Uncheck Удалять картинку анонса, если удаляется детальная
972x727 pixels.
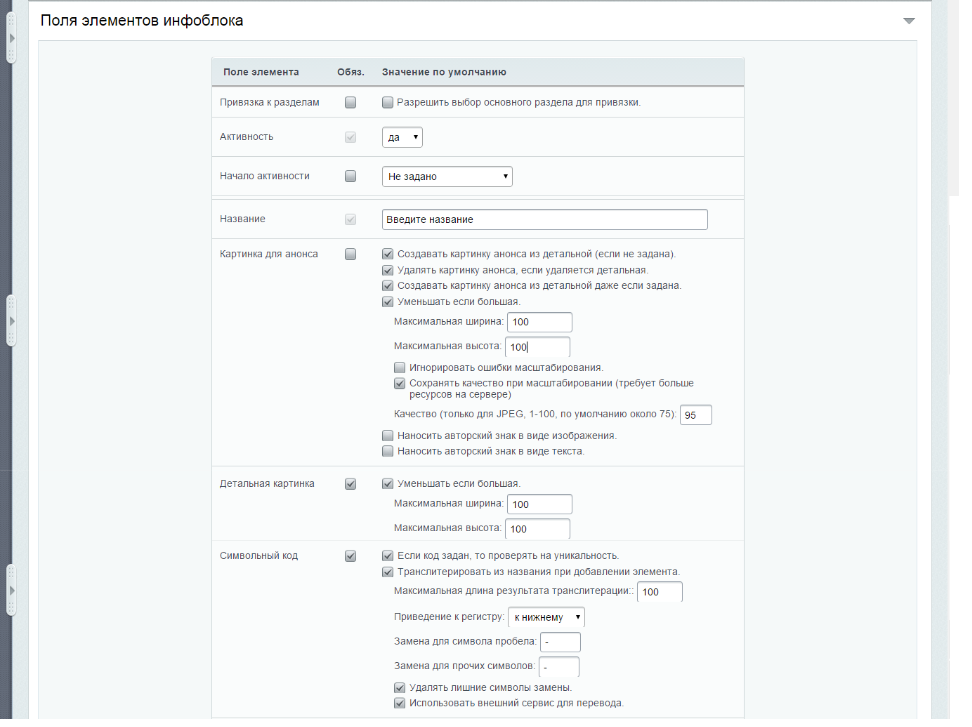388,270
